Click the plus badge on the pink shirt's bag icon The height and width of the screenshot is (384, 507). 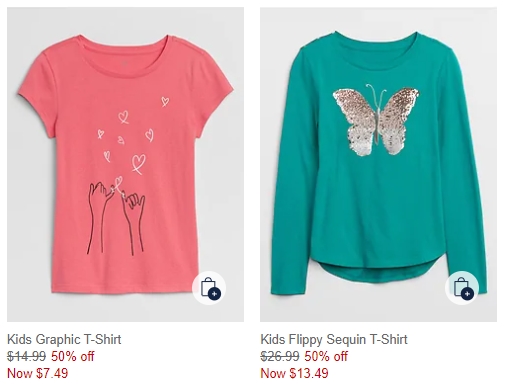214,294
